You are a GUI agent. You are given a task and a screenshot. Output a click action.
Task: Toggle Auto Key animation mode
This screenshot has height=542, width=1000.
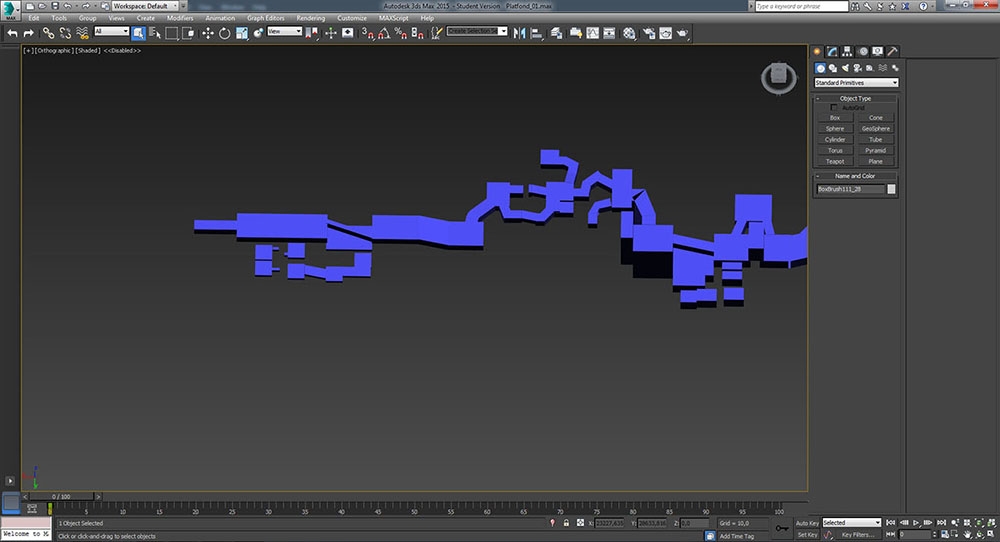point(807,523)
